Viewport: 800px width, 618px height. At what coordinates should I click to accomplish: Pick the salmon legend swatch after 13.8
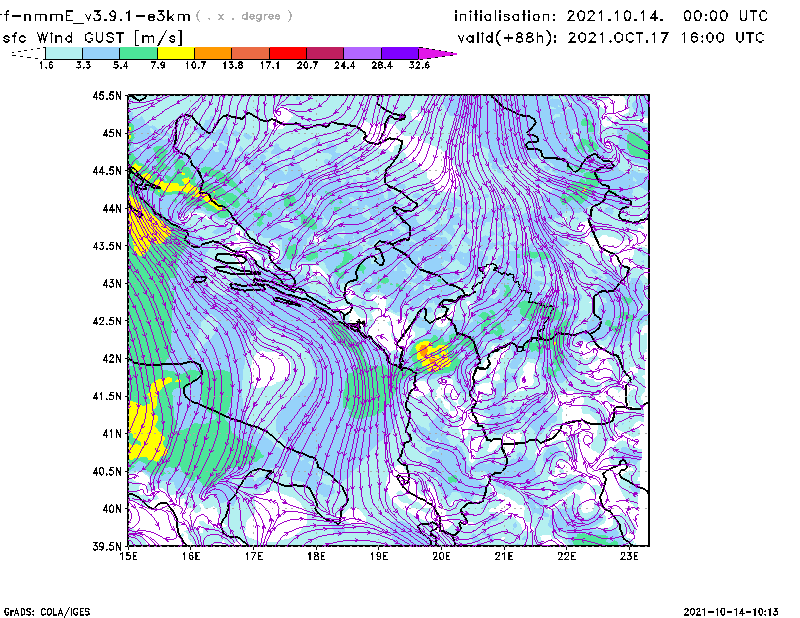point(251,53)
